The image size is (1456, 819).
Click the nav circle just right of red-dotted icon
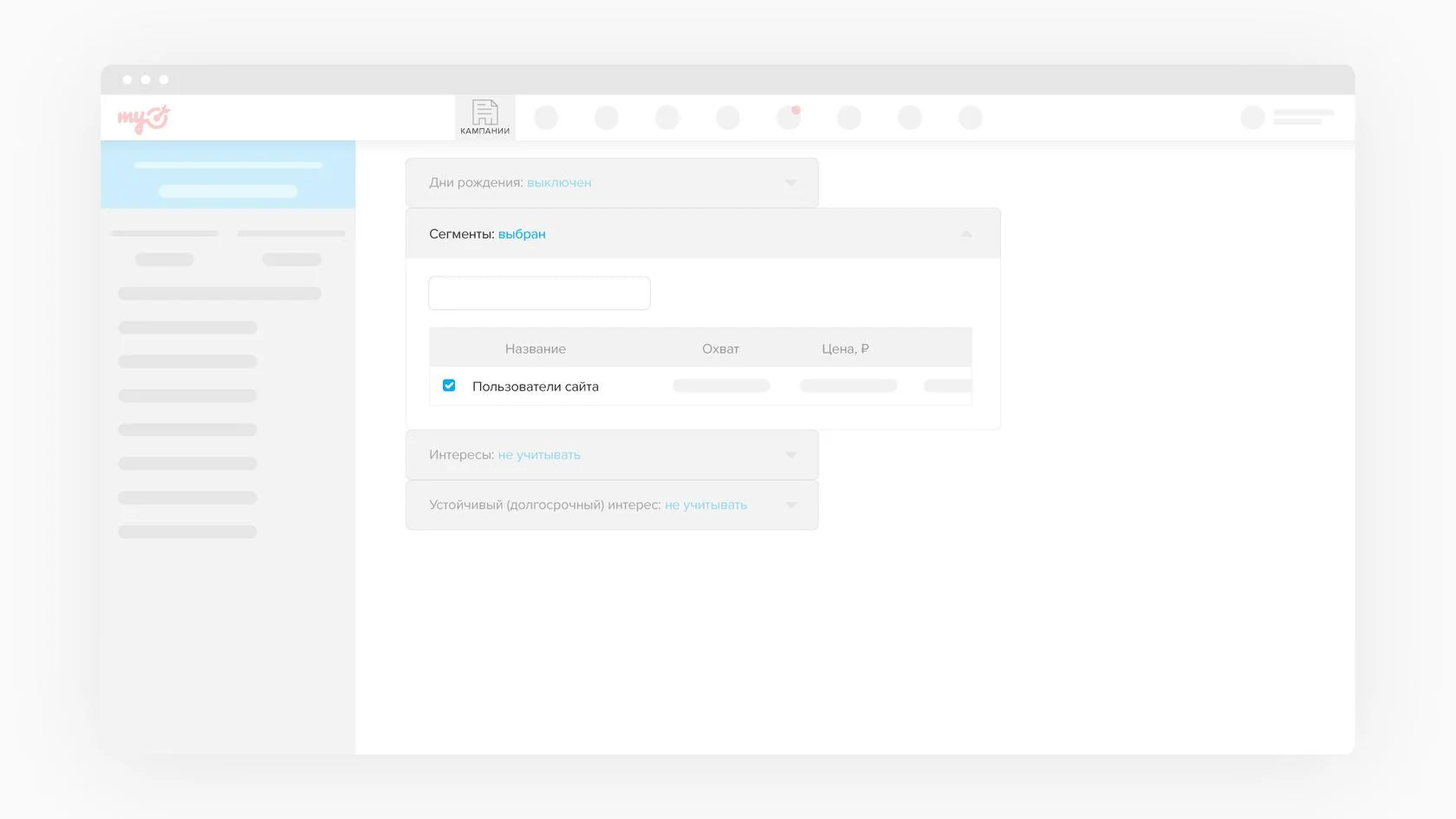[x=848, y=117]
